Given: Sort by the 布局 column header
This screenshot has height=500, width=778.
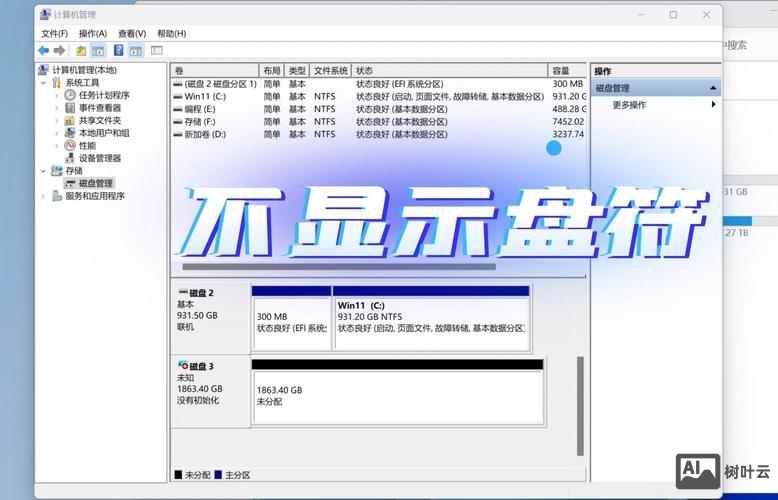Looking at the screenshot, I should (x=272, y=70).
